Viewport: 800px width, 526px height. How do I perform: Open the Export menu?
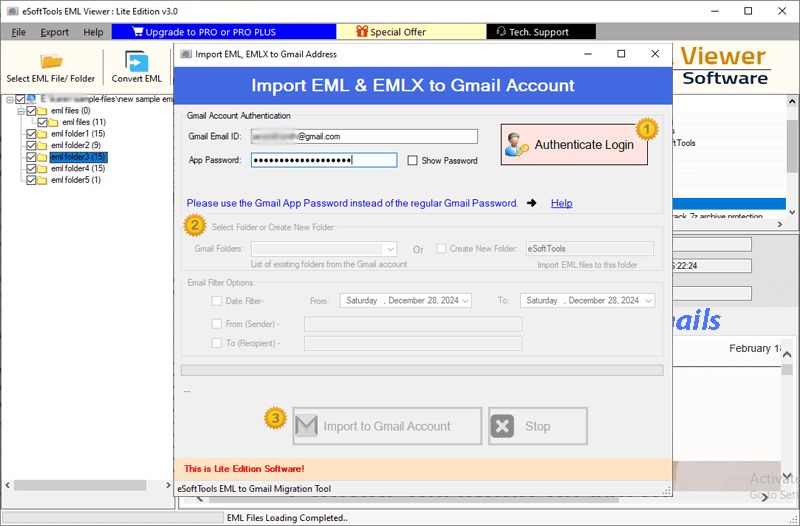tap(55, 32)
